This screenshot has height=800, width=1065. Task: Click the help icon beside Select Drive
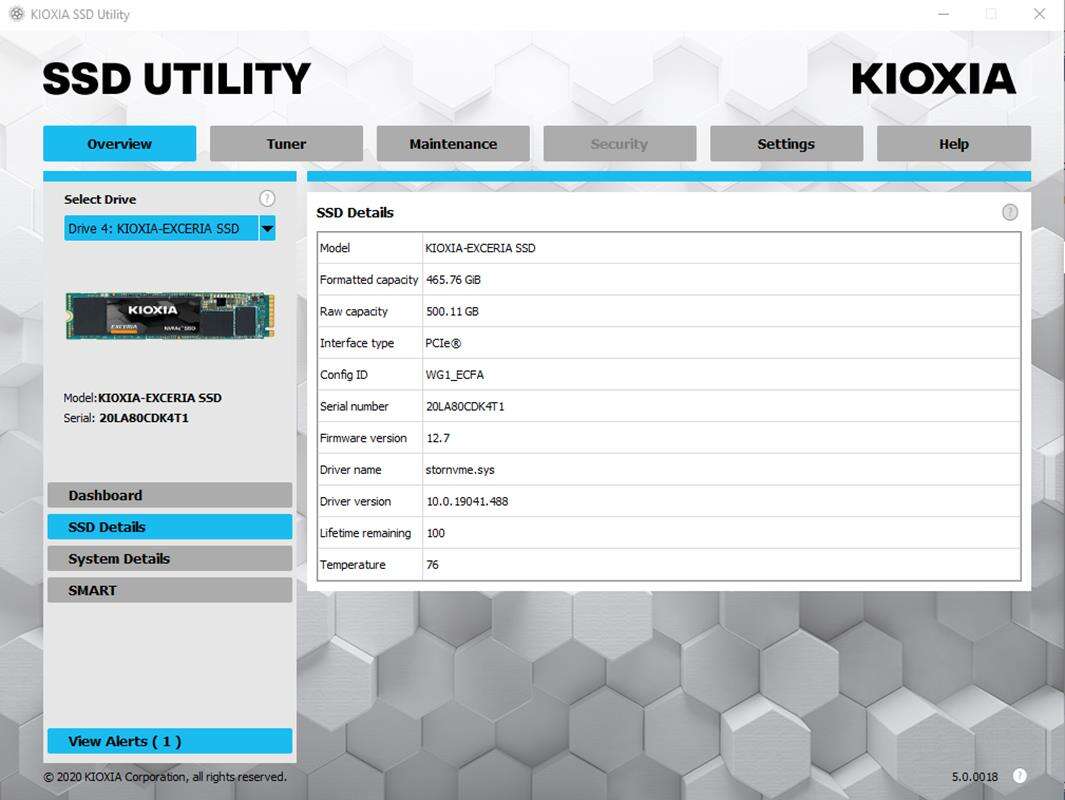coord(267,199)
